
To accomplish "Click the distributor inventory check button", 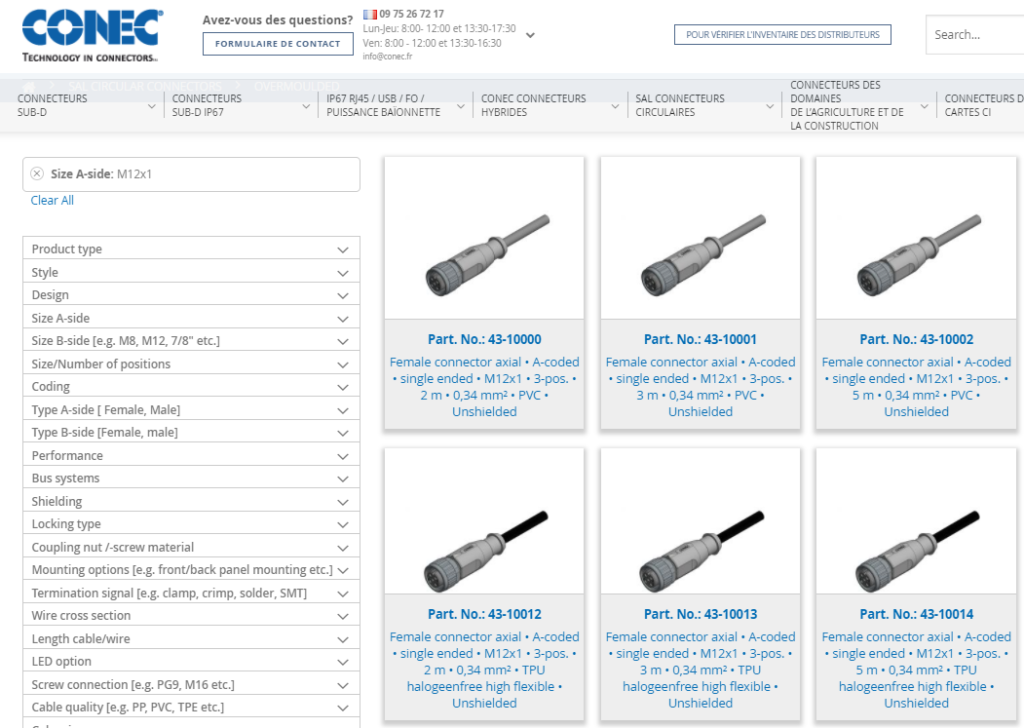I will [x=782, y=35].
